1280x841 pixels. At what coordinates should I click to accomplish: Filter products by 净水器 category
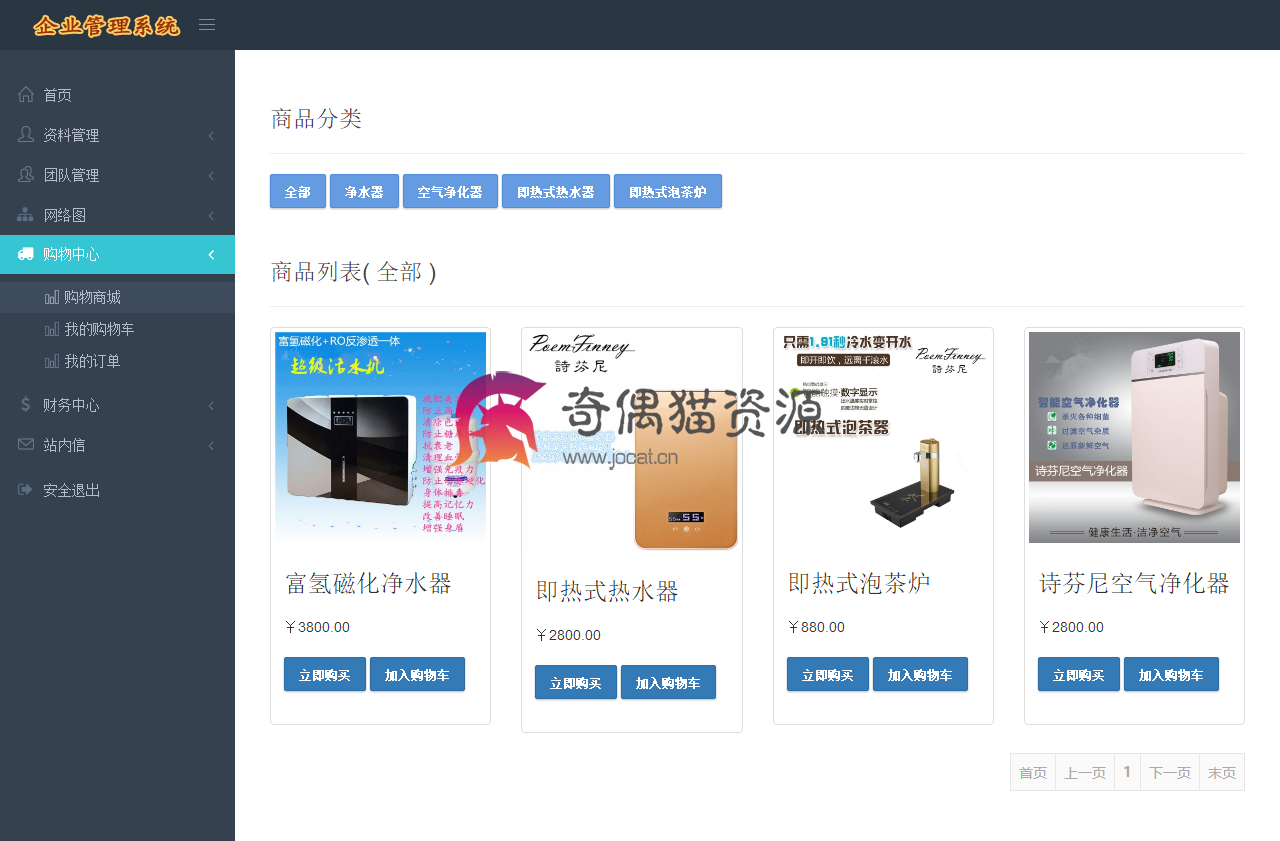pos(364,191)
